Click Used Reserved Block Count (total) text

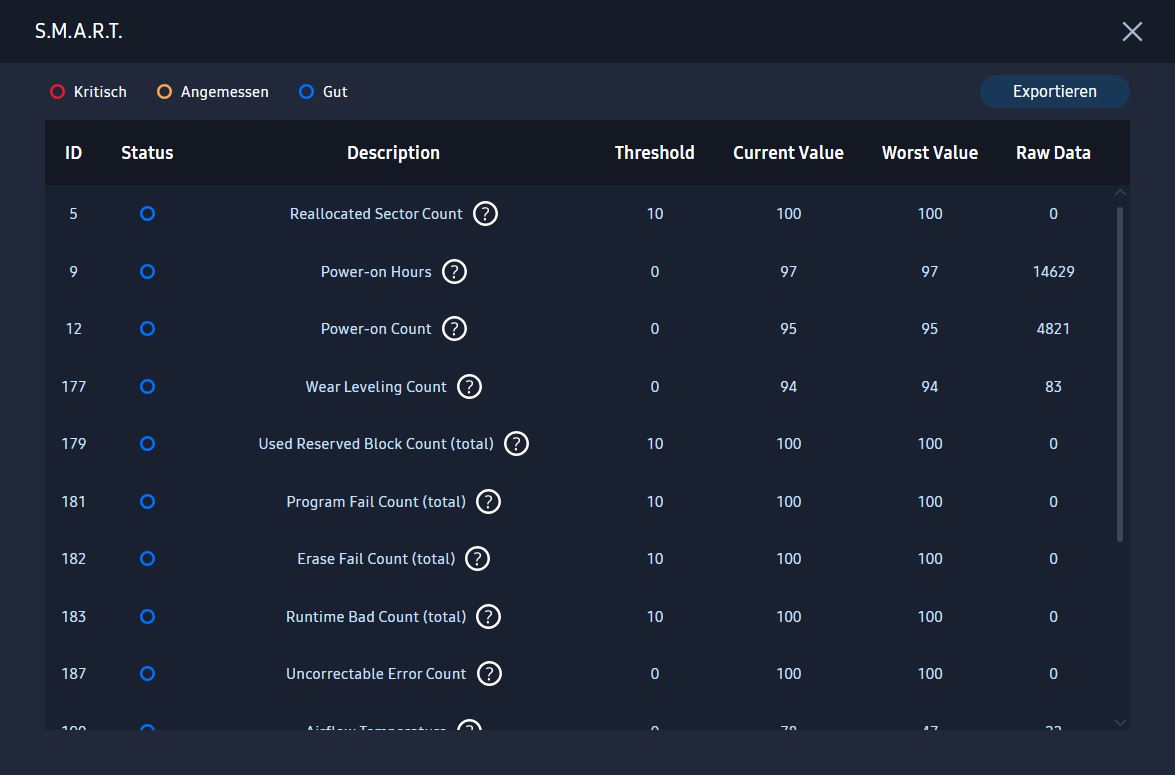click(x=376, y=444)
